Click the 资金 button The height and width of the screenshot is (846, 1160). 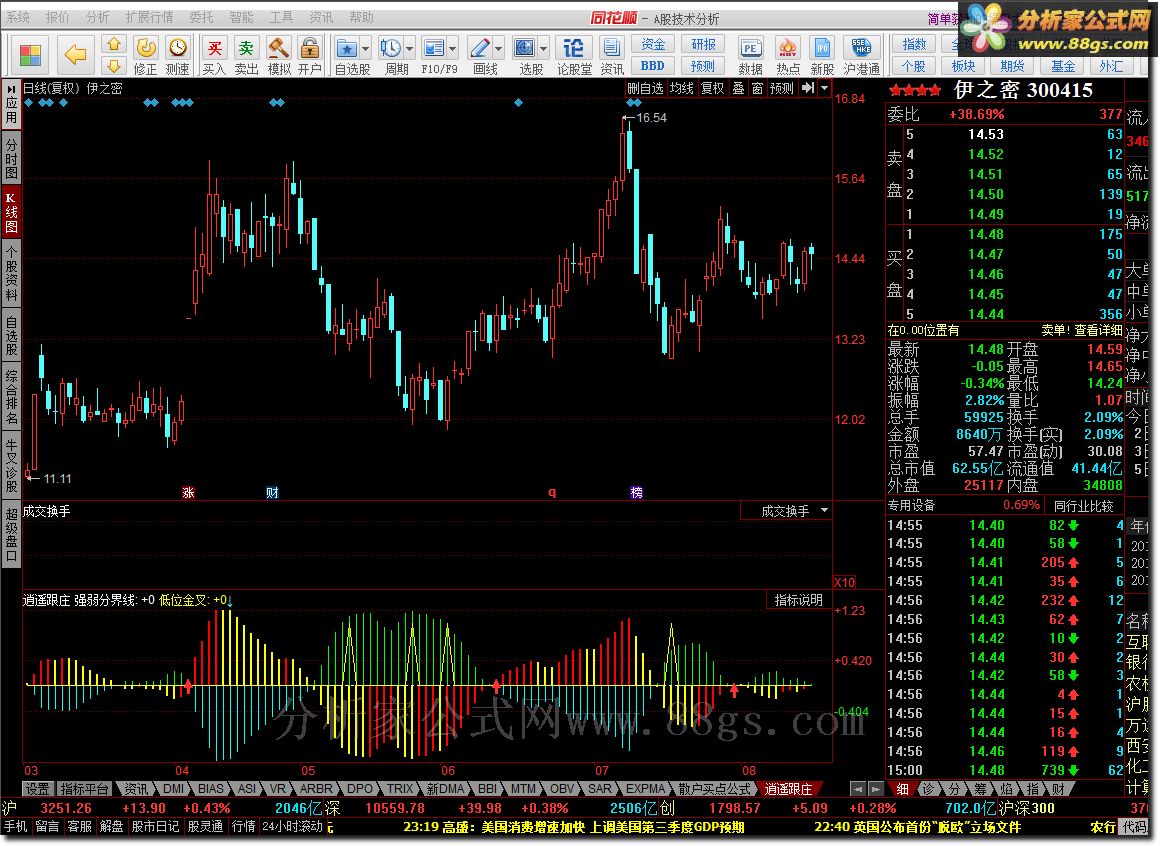652,44
